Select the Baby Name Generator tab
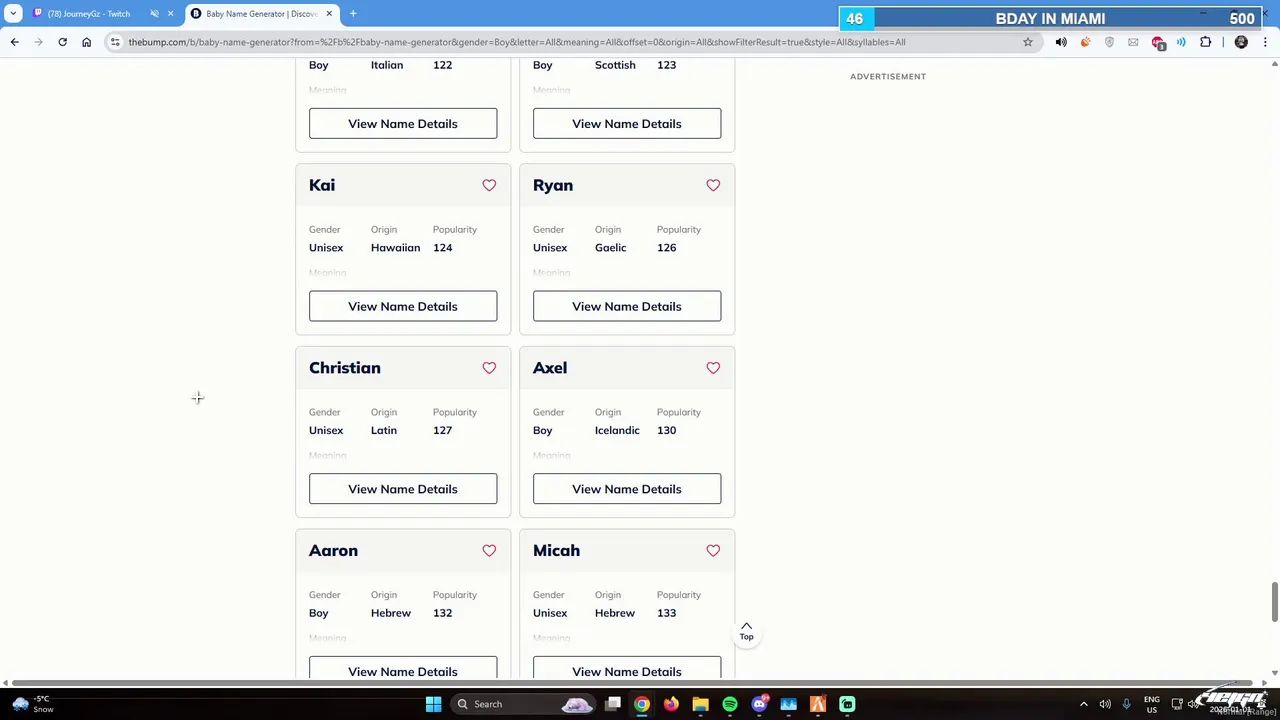Screen dimensions: 1280x720 click(262, 14)
